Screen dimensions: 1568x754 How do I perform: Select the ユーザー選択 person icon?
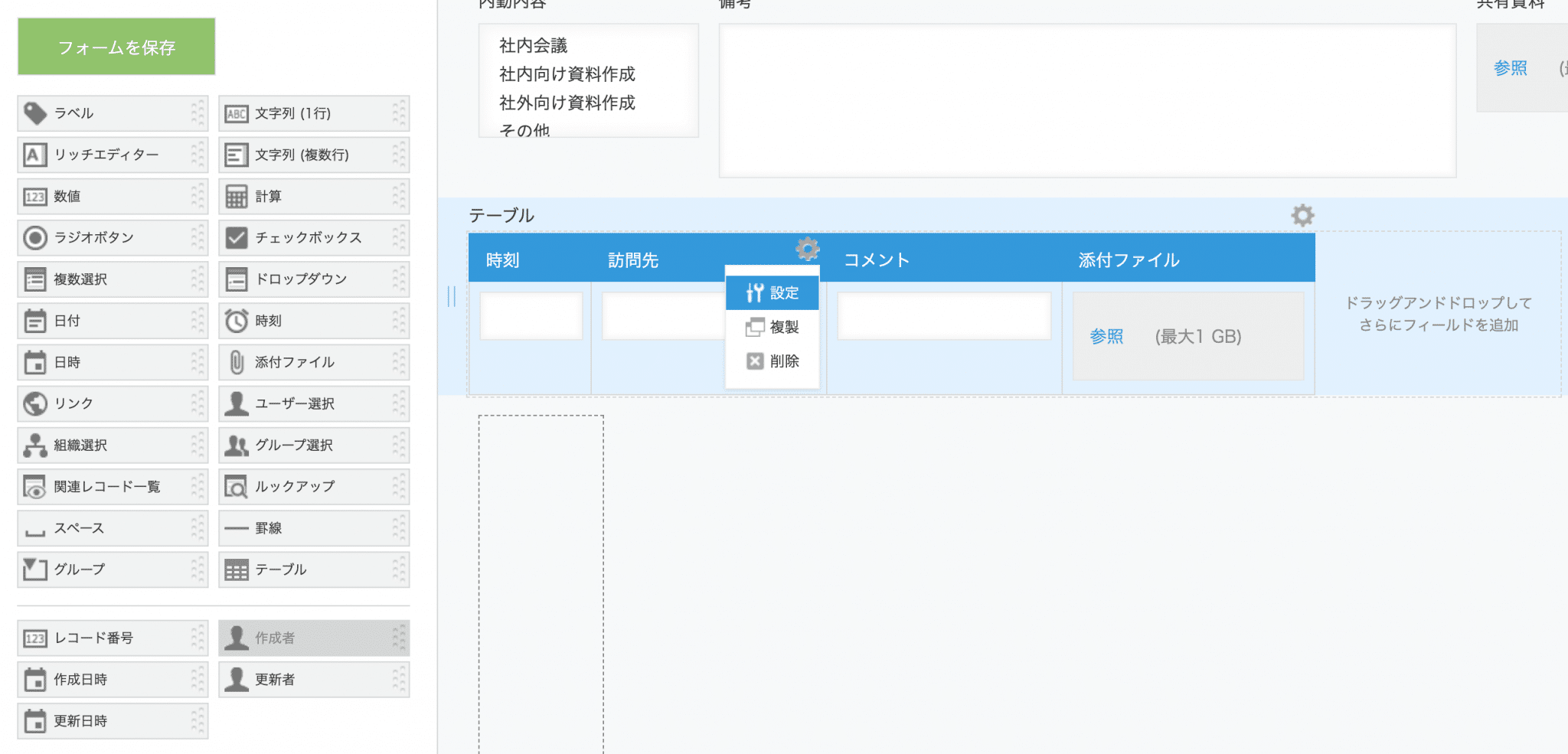237,403
